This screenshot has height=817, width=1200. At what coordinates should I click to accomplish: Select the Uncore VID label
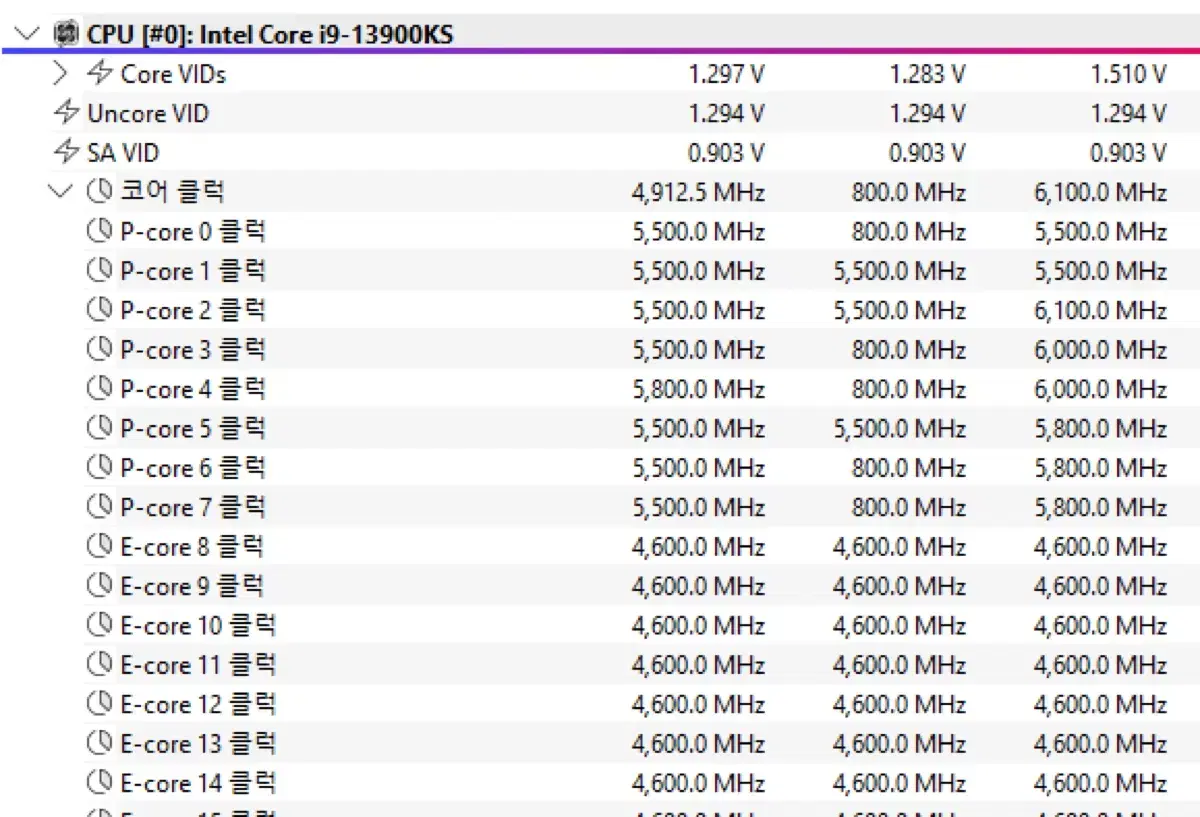click(x=148, y=113)
